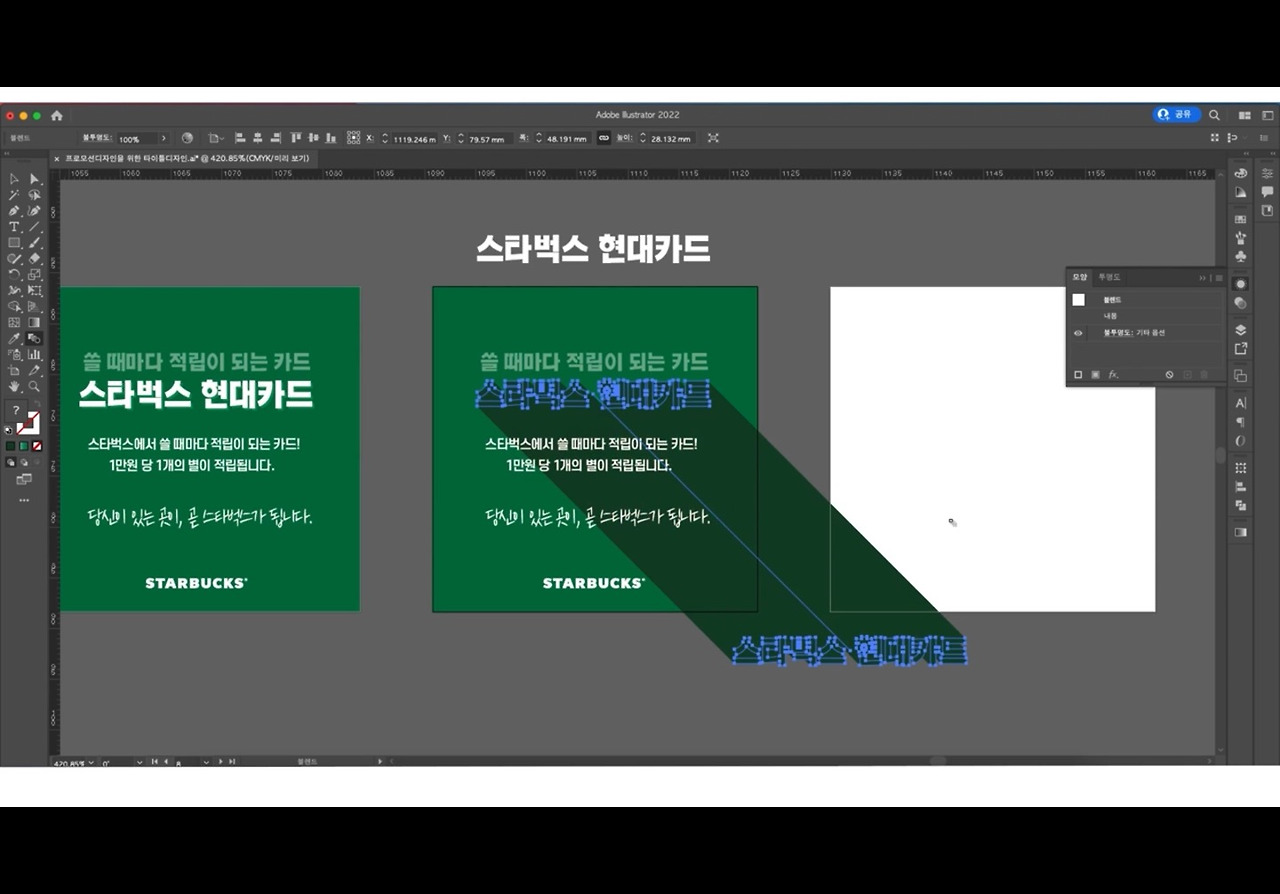The image size is (1280, 894).
Task: Reset to default fill and stroke
Action: tap(10, 429)
